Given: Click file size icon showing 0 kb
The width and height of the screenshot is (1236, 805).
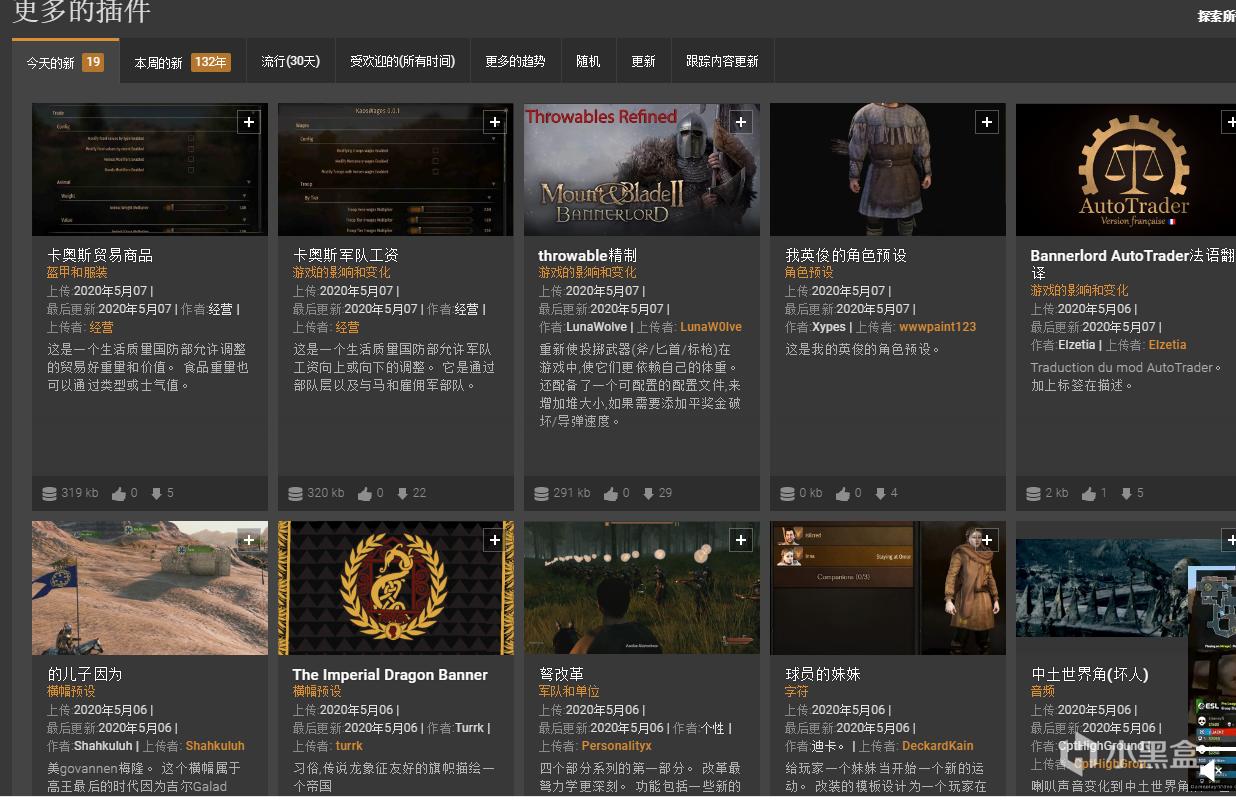Looking at the screenshot, I should coord(787,493).
